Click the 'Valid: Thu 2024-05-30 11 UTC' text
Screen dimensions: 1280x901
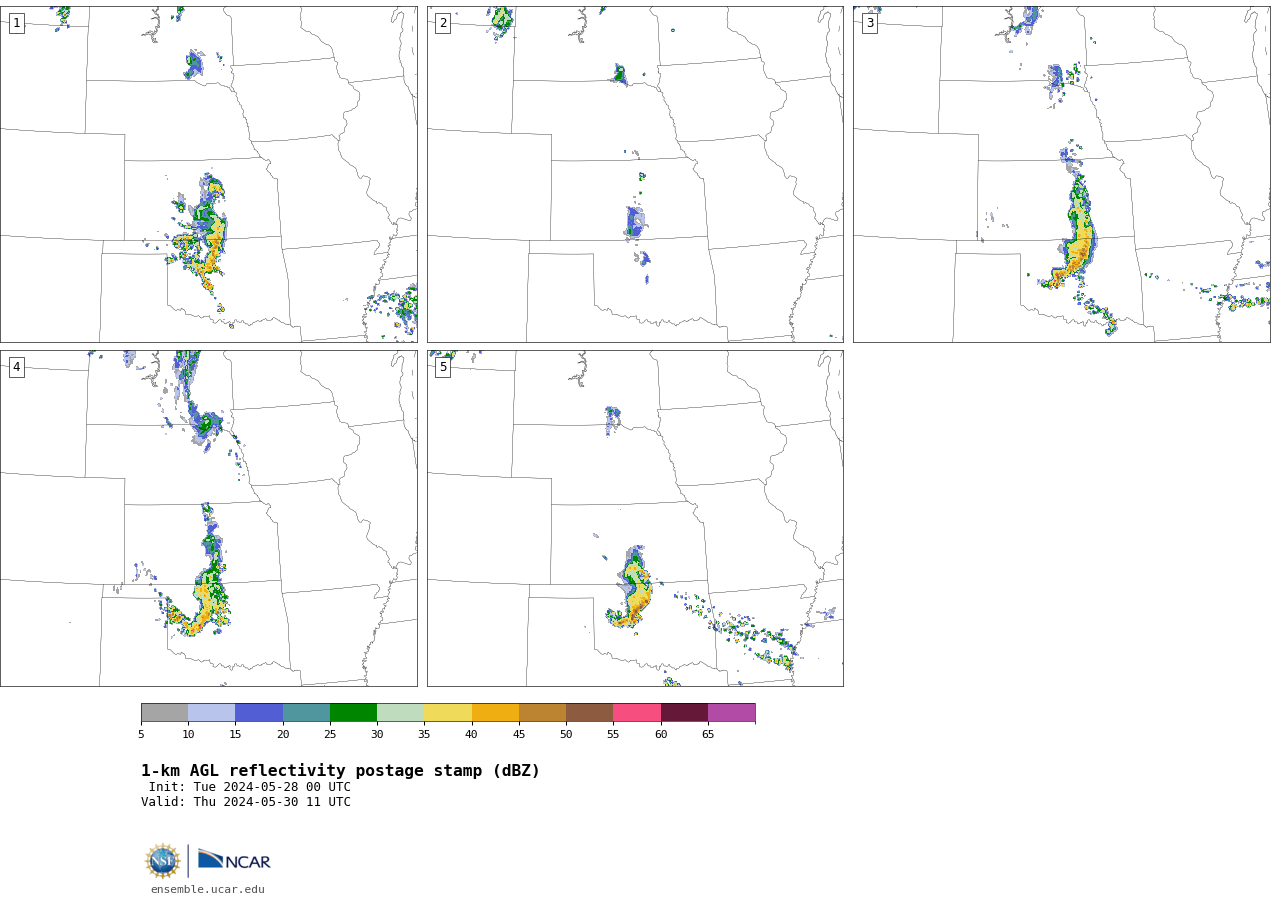(x=246, y=802)
